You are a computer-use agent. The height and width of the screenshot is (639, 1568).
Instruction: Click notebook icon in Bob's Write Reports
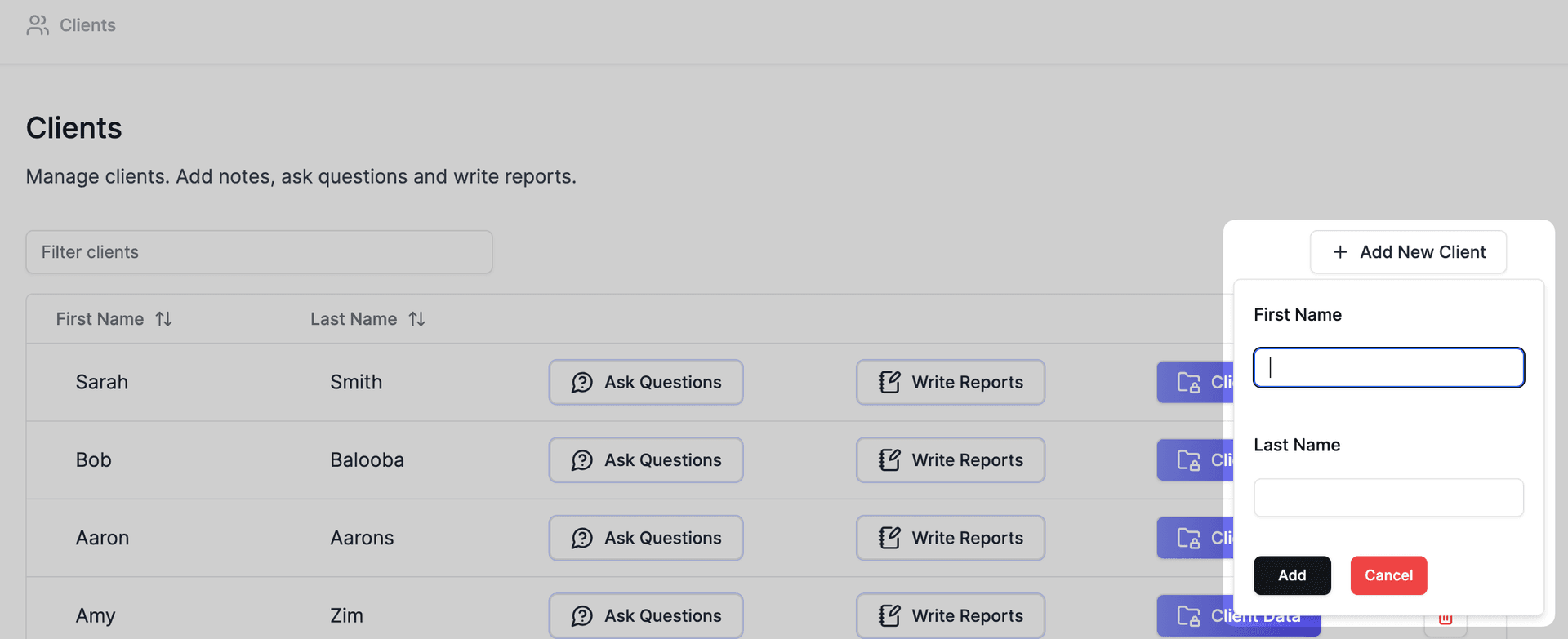pos(889,460)
